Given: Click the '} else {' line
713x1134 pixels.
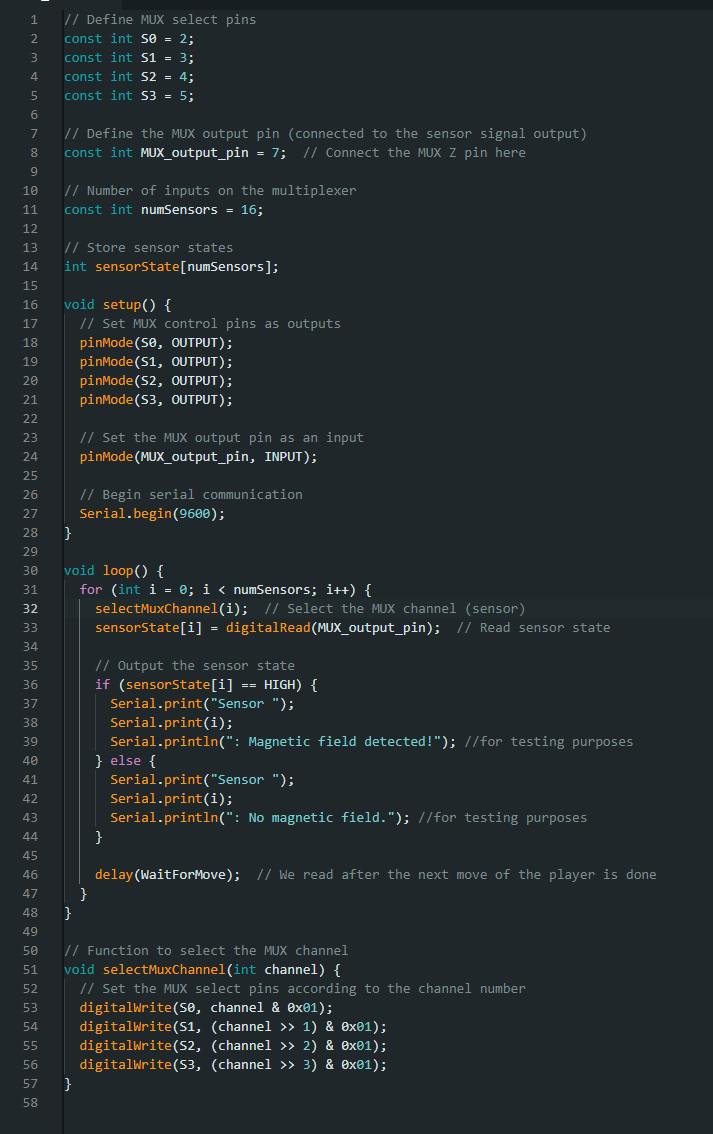Looking at the screenshot, I should [125, 761].
